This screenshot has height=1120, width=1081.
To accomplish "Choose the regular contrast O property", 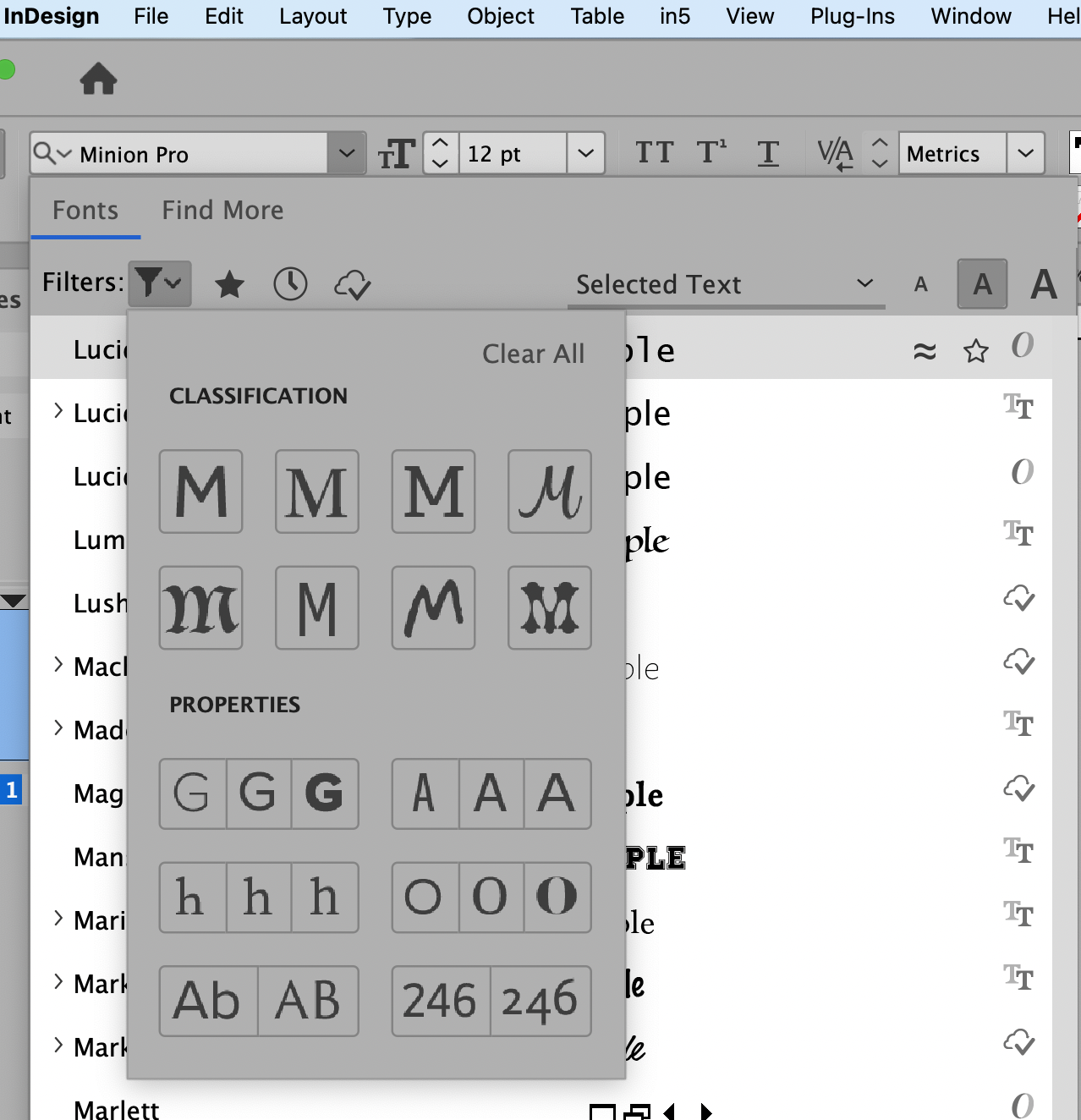I will pos(491,898).
